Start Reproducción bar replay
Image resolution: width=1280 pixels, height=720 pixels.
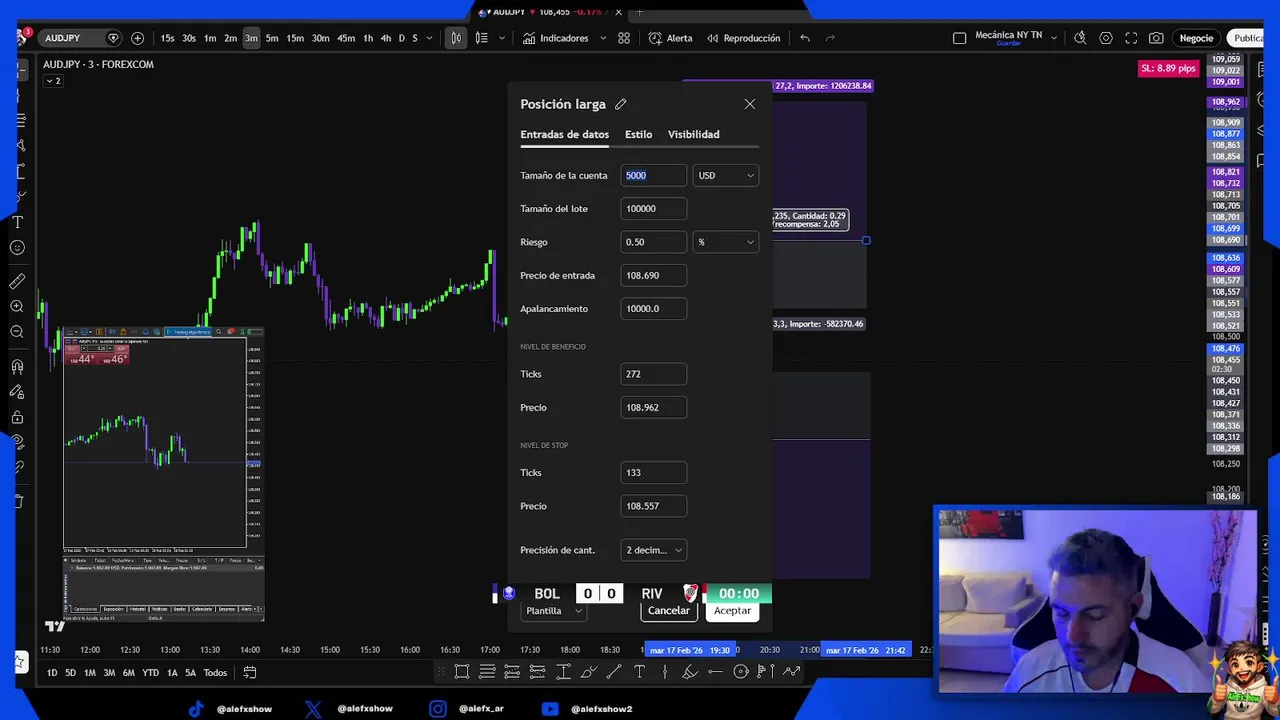[x=743, y=38]
